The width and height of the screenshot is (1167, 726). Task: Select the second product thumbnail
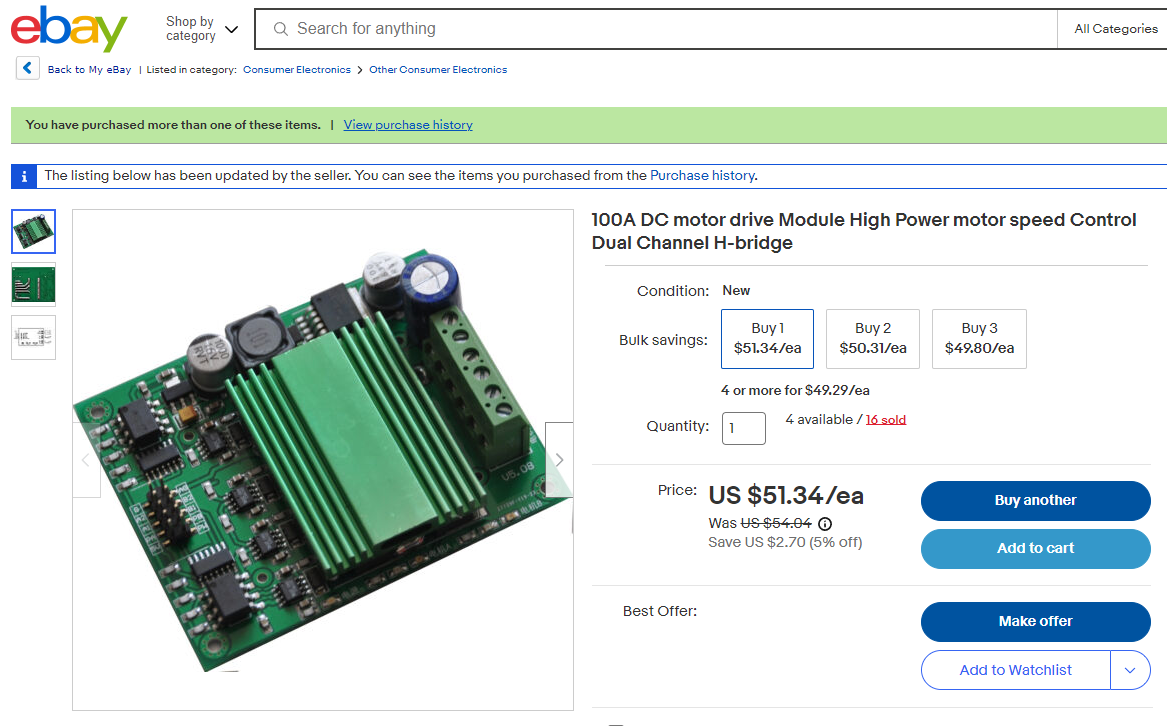tap(34, 284)
